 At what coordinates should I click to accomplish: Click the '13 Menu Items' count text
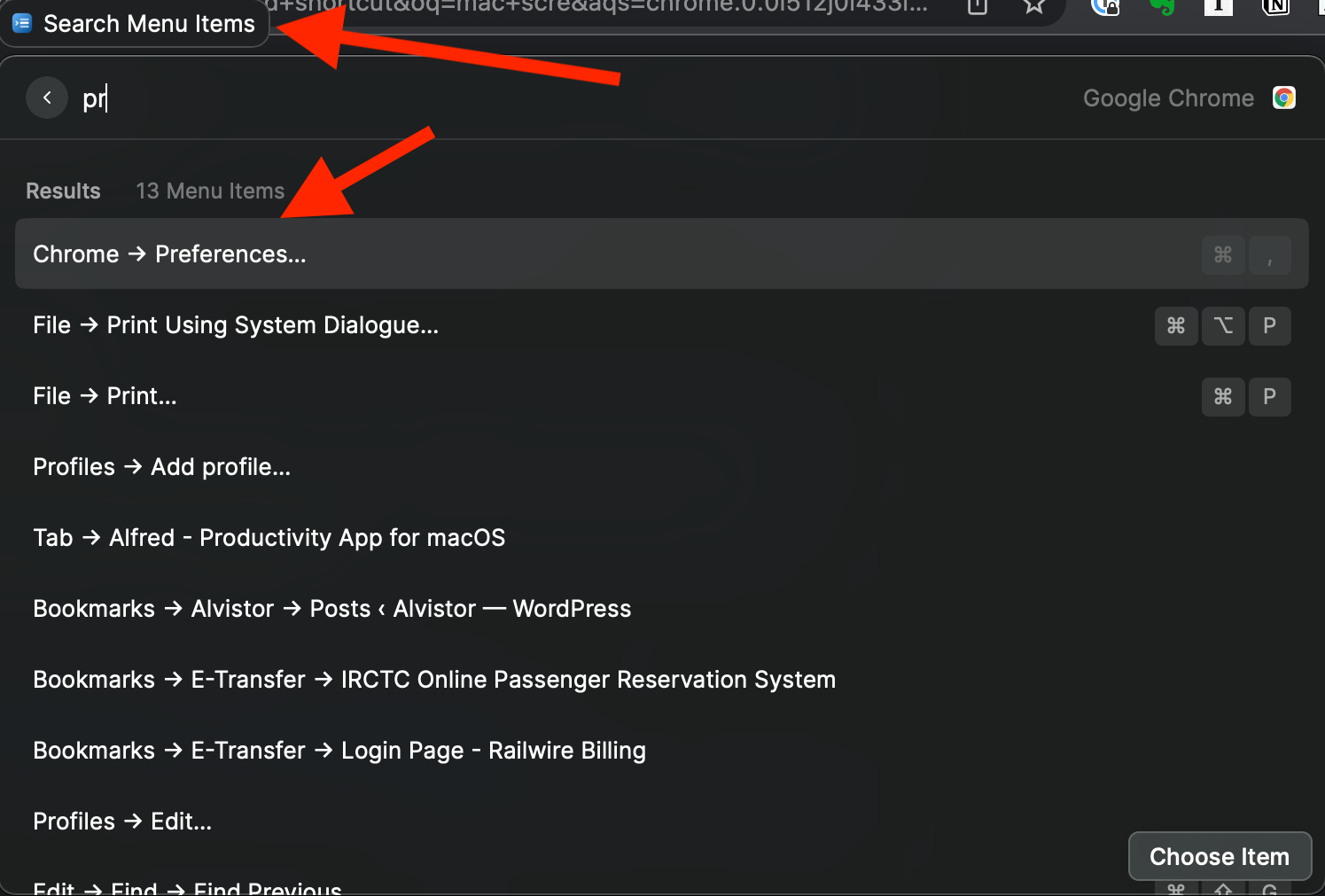(x=210, y=191)
